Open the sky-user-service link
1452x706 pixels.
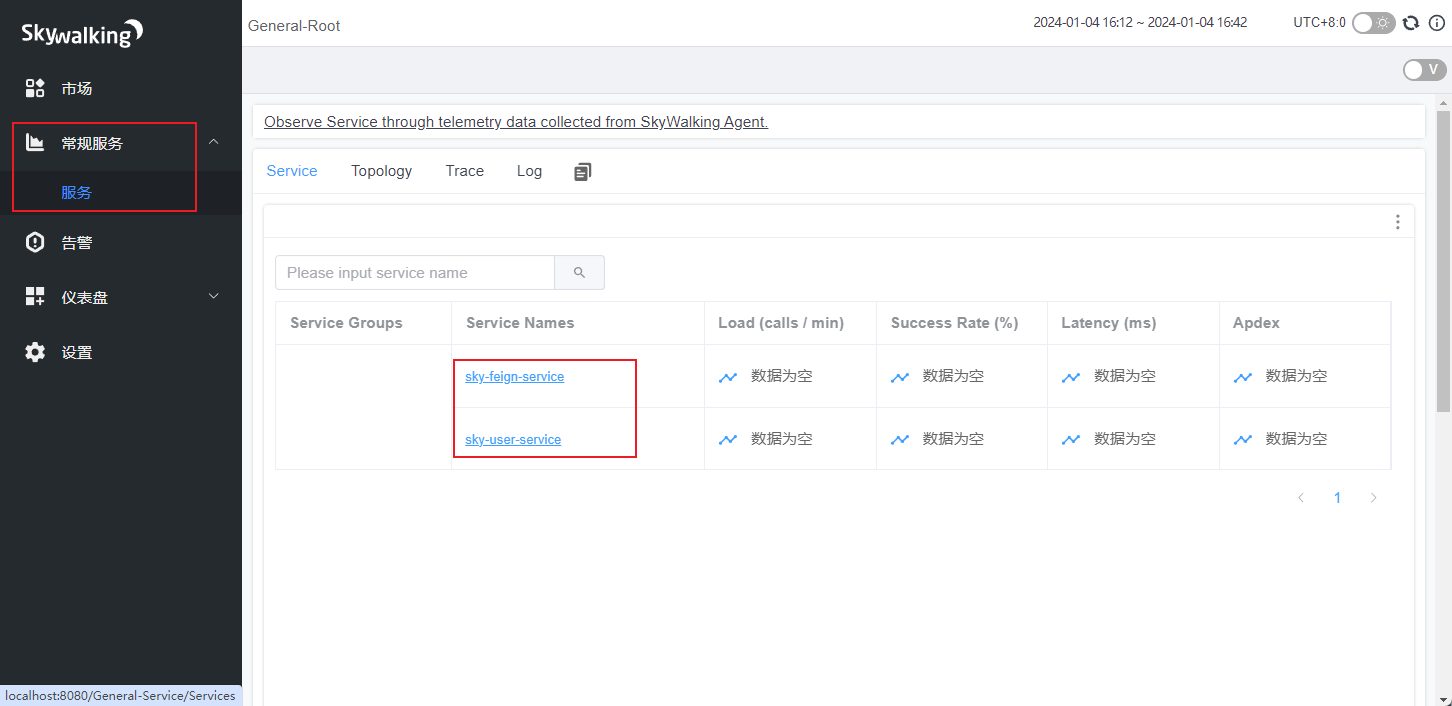(513, 440)
